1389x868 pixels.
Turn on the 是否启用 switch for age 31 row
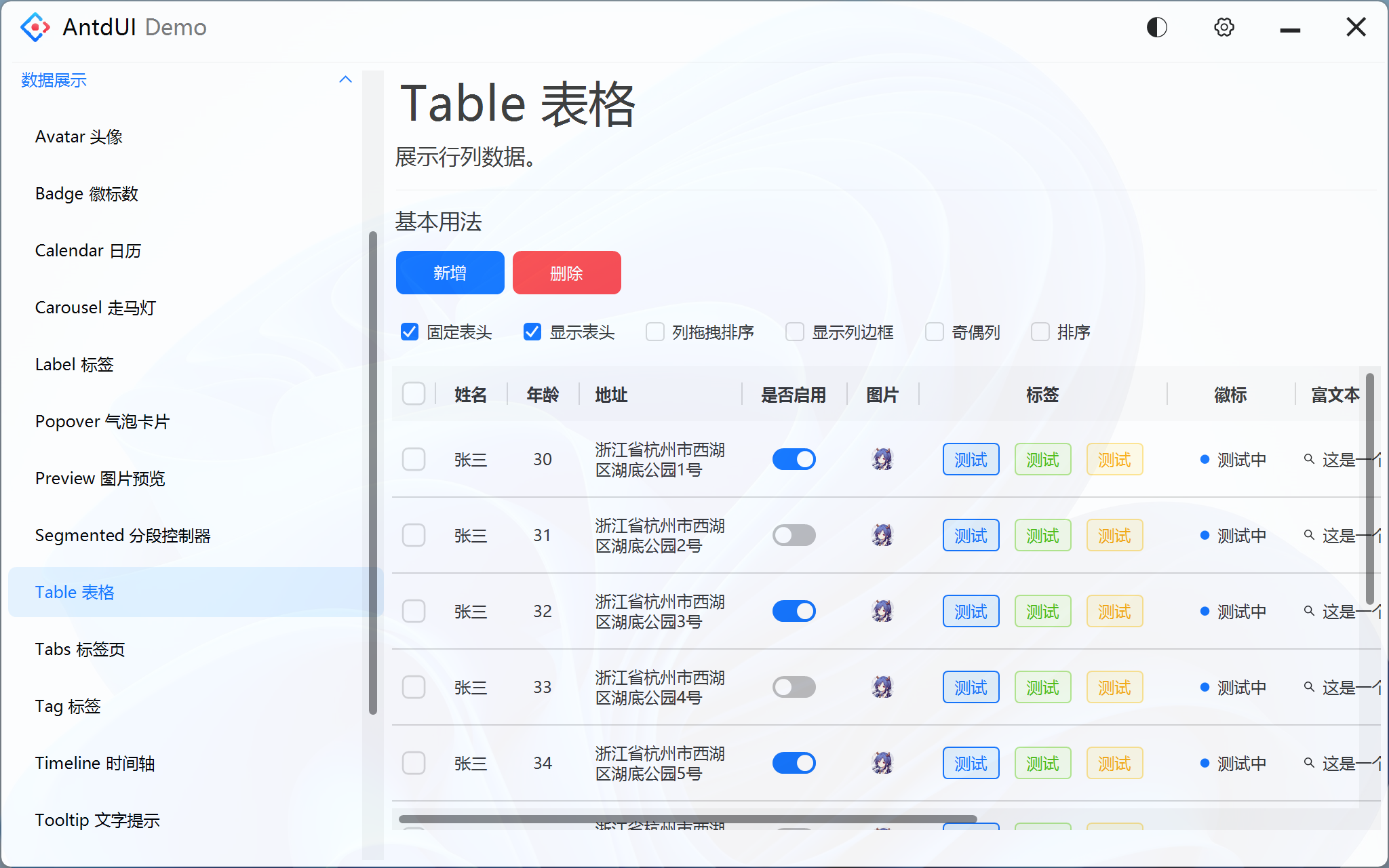point(794,535)
